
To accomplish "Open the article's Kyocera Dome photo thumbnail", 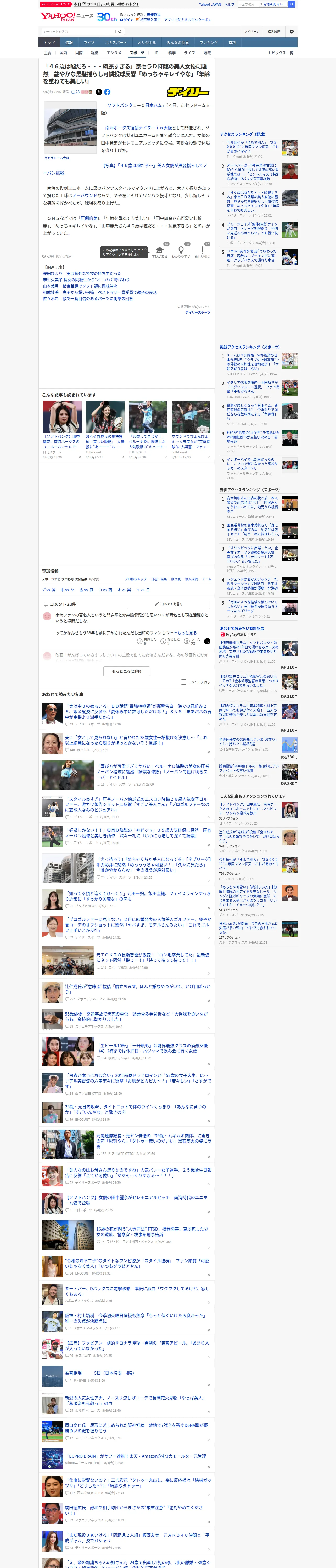I will pos(70,128).
